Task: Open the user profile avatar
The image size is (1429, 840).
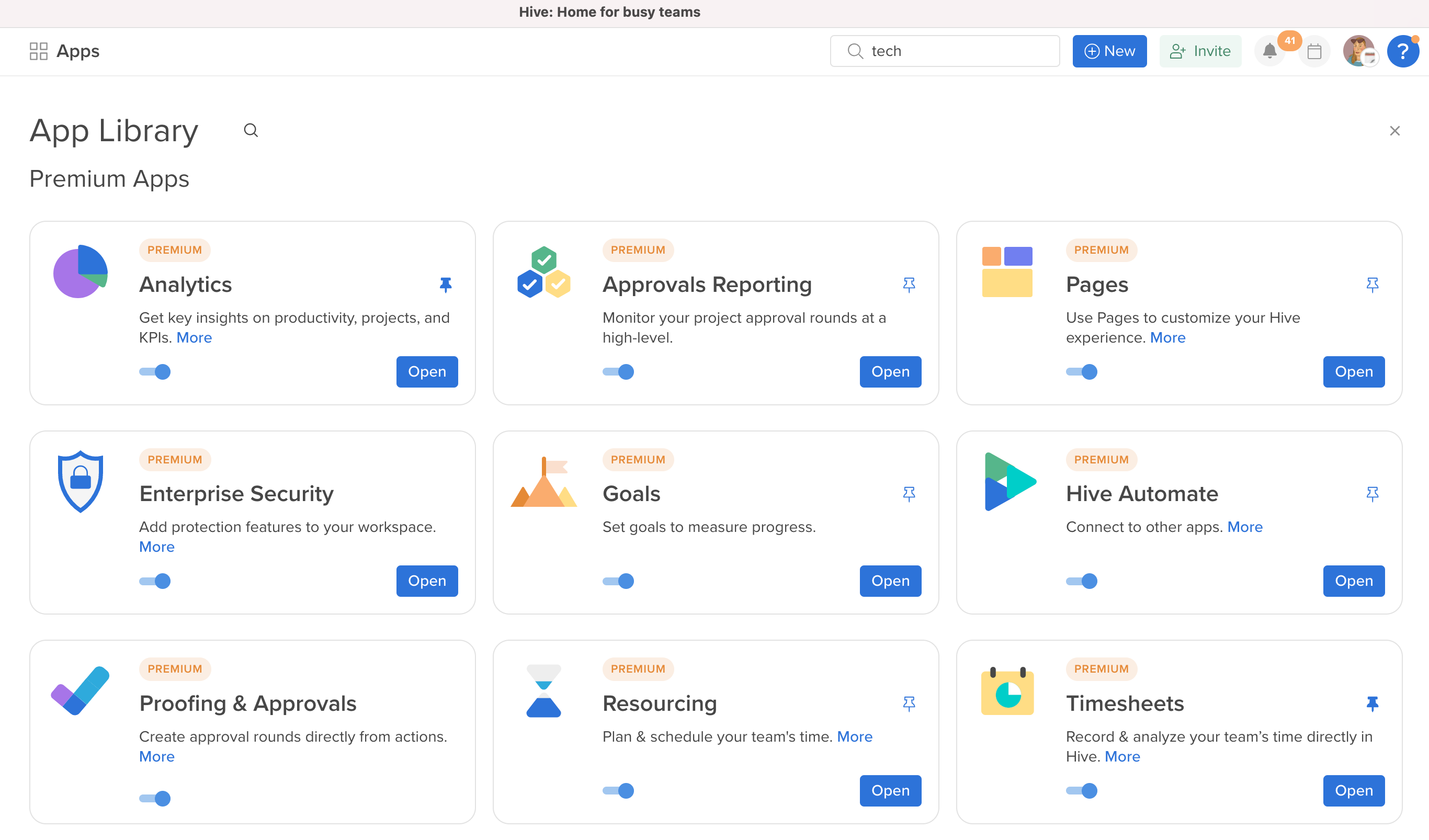Action: (x=1359, y=52)
